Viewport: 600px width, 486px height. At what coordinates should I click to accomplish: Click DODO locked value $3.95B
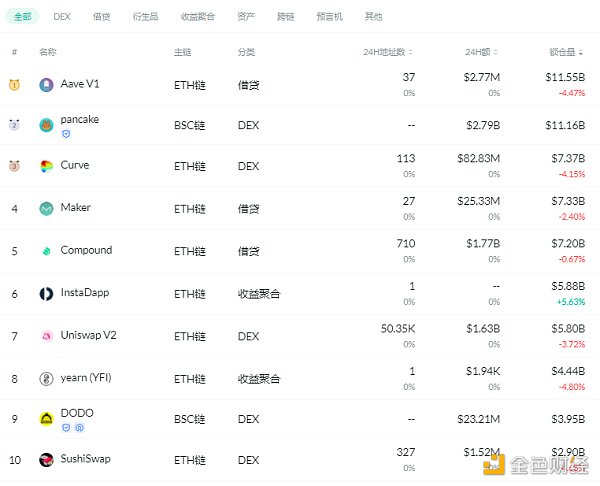[568, 419]
